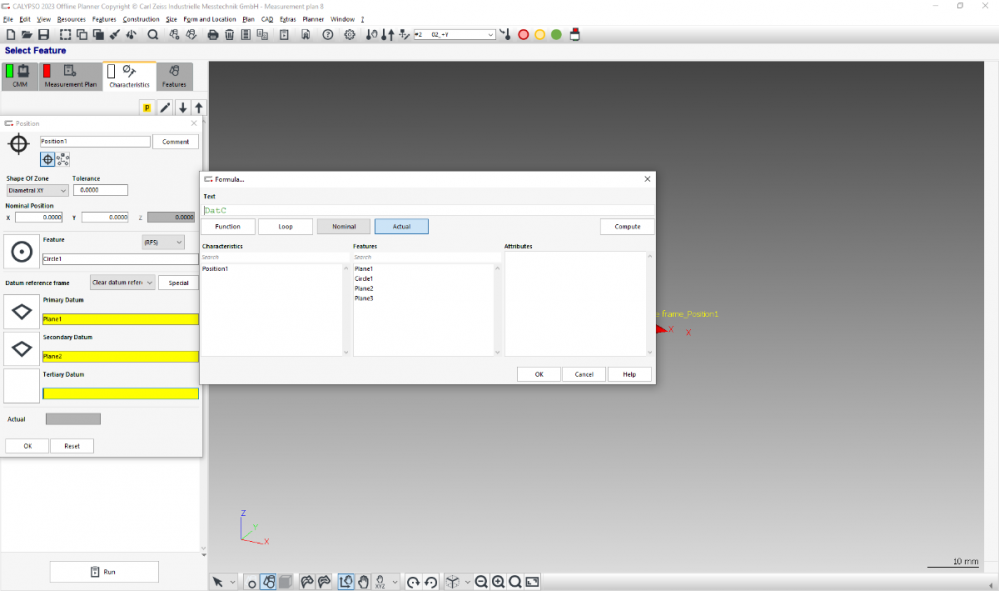999x591 pixels.
Task: Click the zoom in magnifier icon
Action: [x=498, y=582]
